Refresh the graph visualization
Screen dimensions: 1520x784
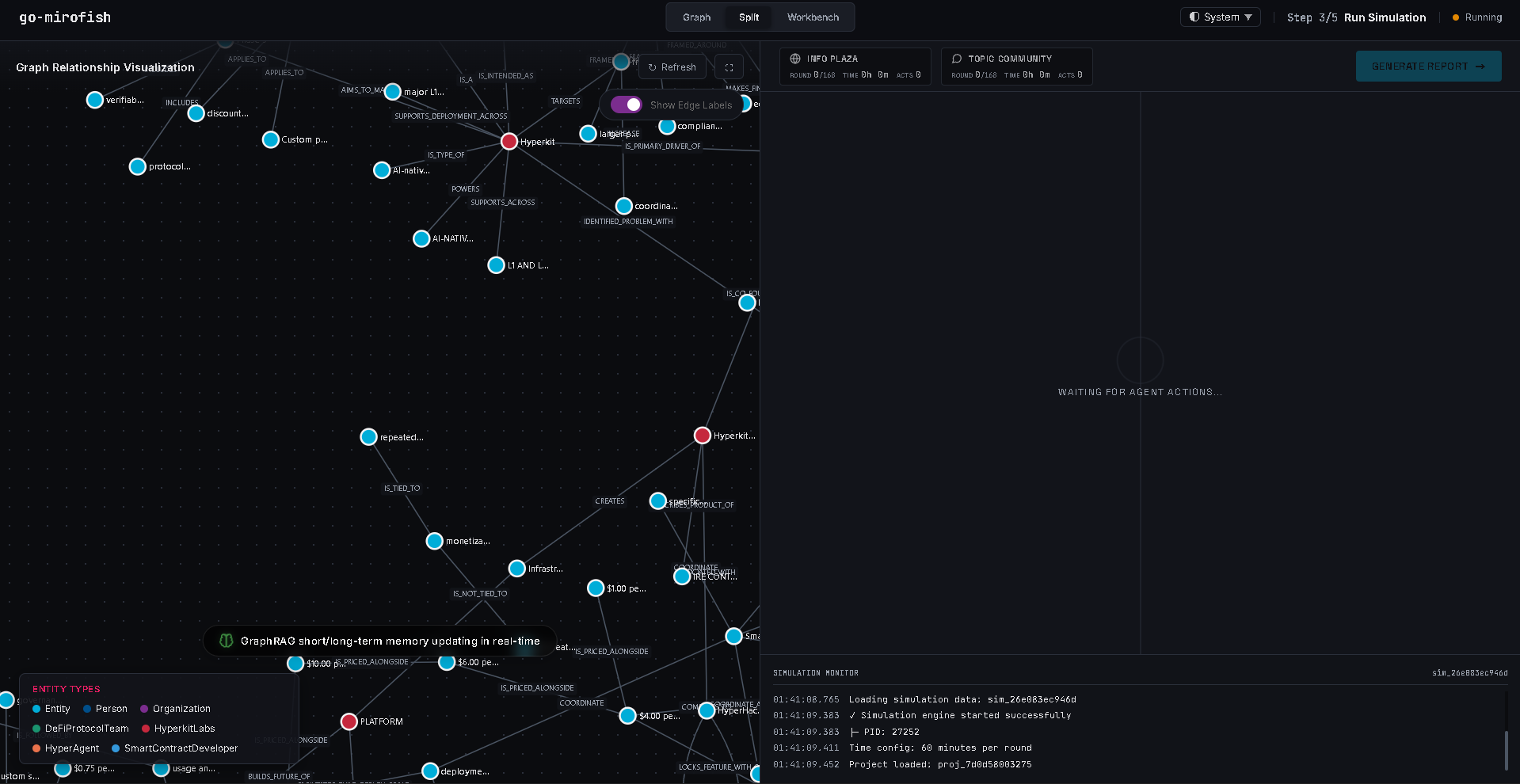click(672, 67)
